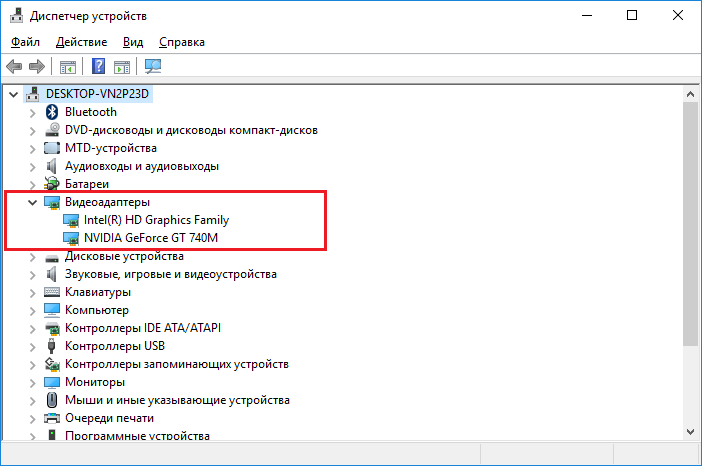Click the show/hide action pane icon
The height and width of the screenshot is (466, 702).
pyautogui.click(x=122, y=67)
